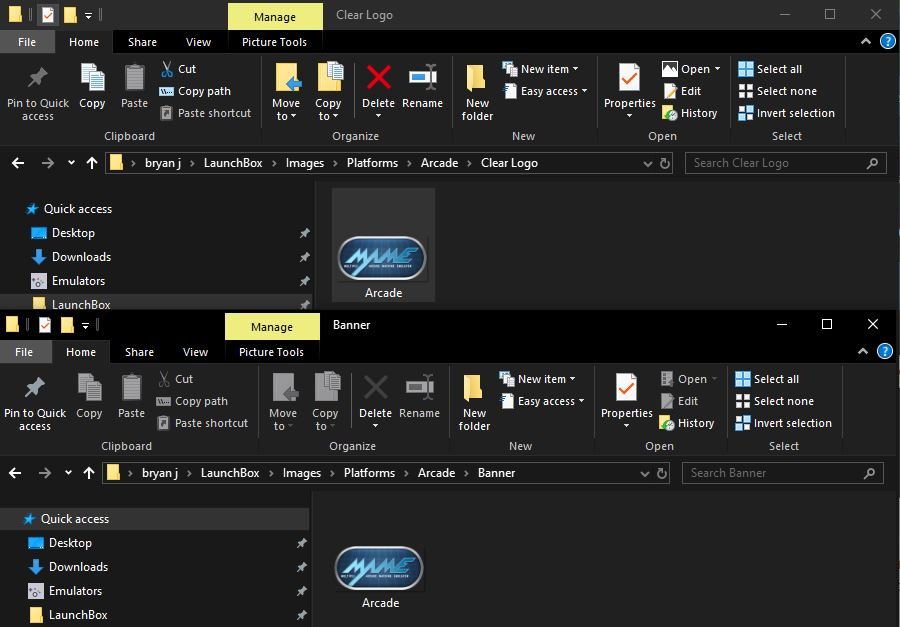Click Platforms breadcrumb in Clear Logo address bar
Viewport: 900px width, 627px height.
[x=372, y=163]
